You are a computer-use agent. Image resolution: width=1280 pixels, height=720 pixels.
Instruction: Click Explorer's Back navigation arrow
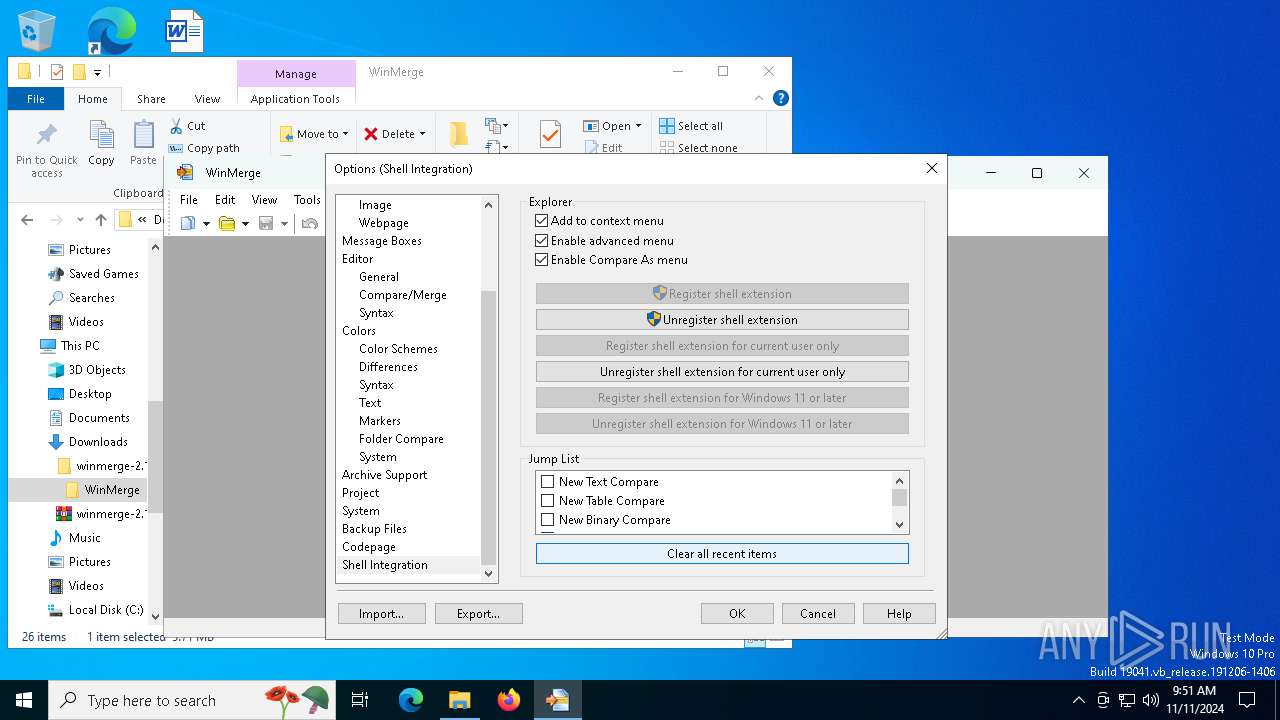(27, 220)
